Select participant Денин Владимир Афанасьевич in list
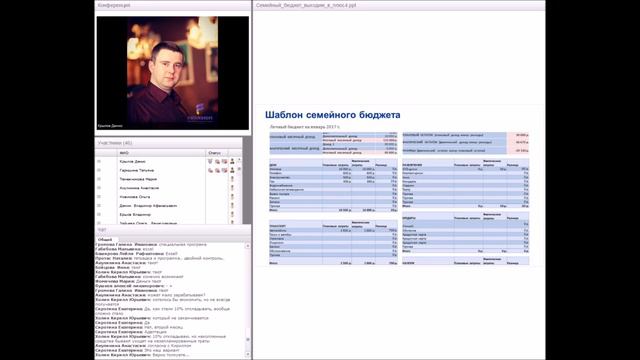The height and width of the screenshot is (360, 640). [x=148, y=206]
